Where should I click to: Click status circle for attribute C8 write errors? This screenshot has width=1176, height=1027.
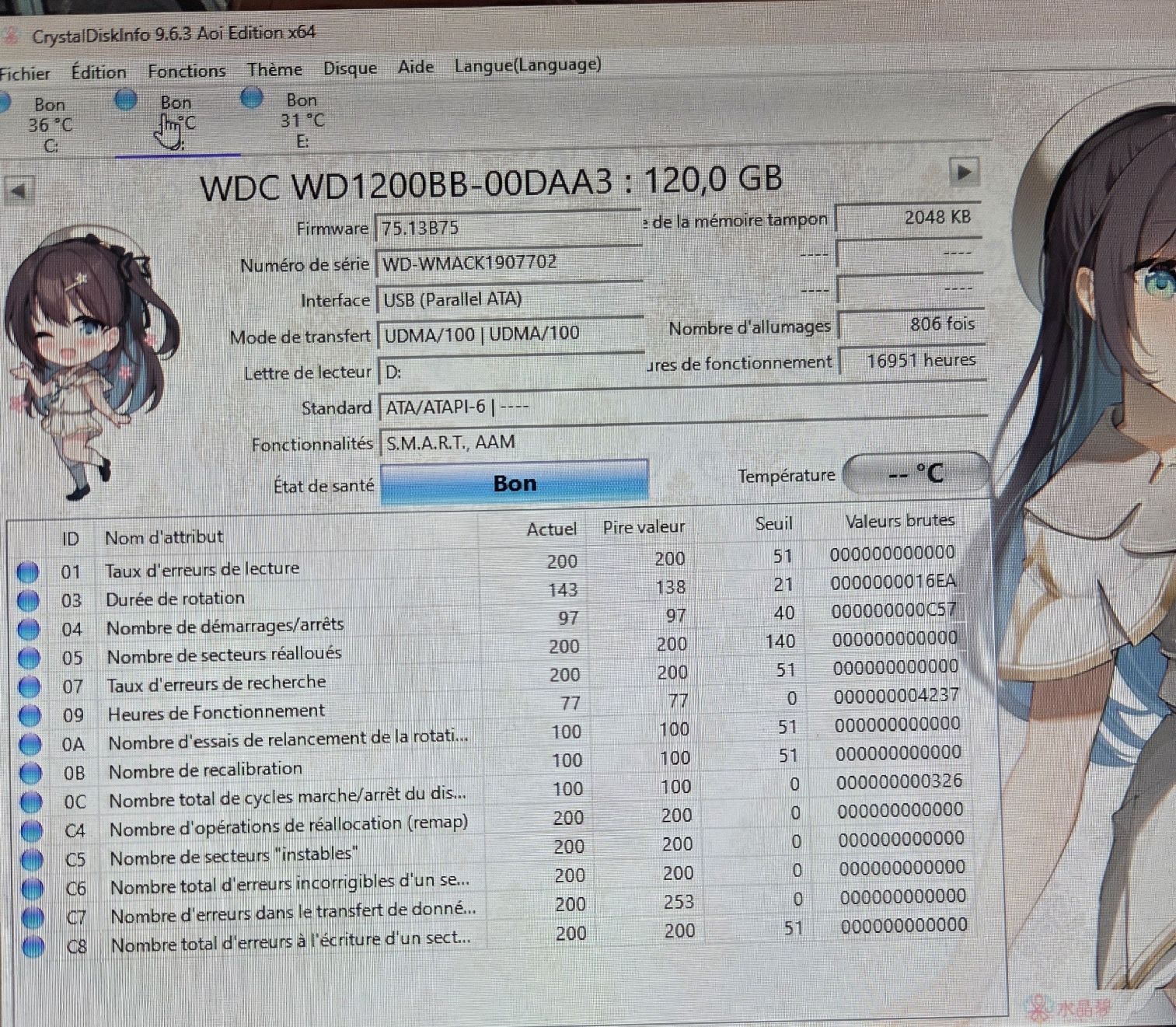tap(33, 946)
